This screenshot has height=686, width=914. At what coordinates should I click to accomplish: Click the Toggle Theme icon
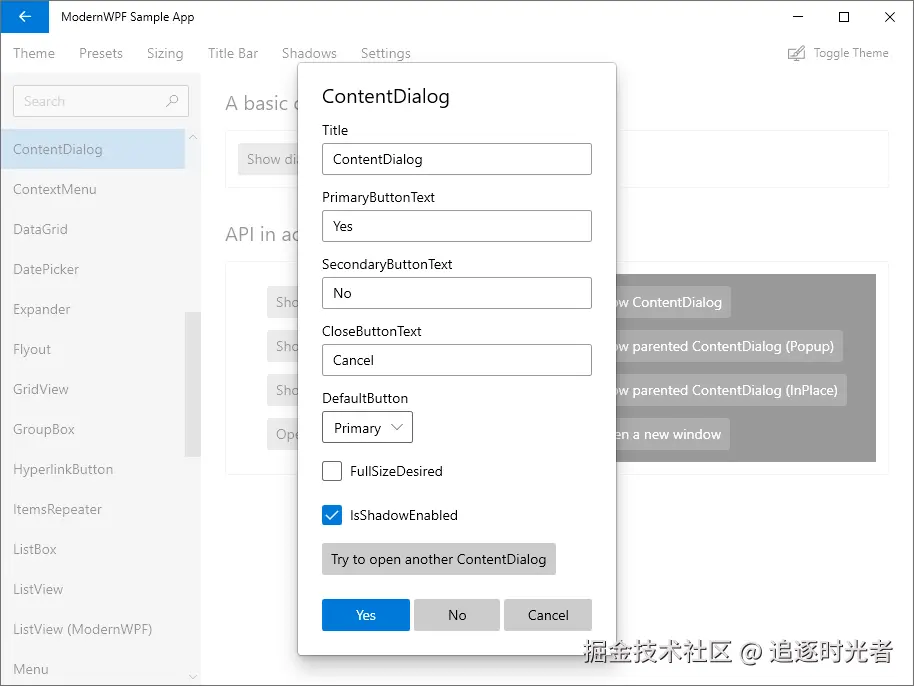click(x=796, y=54)
